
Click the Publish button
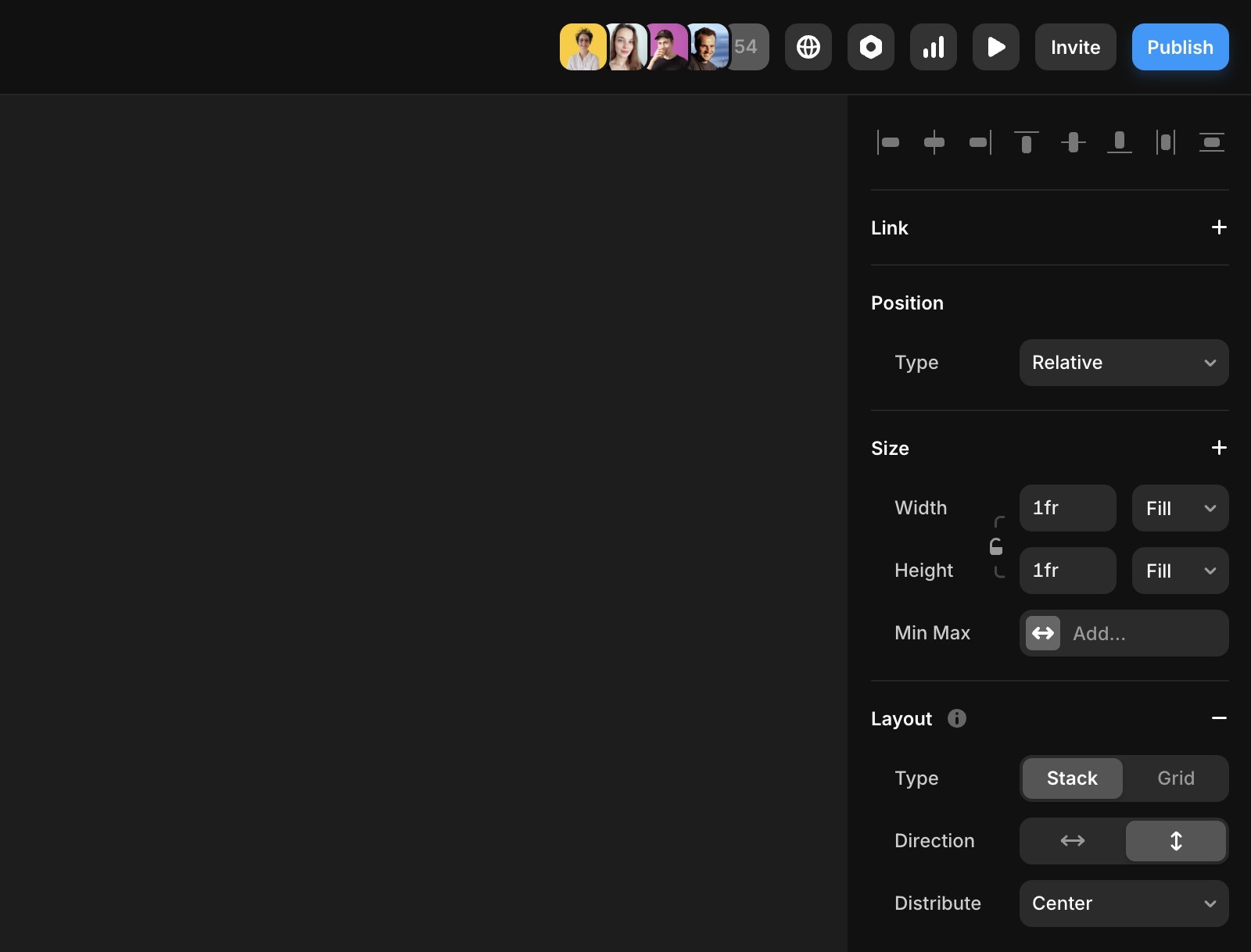click(x=1180, y=47)
